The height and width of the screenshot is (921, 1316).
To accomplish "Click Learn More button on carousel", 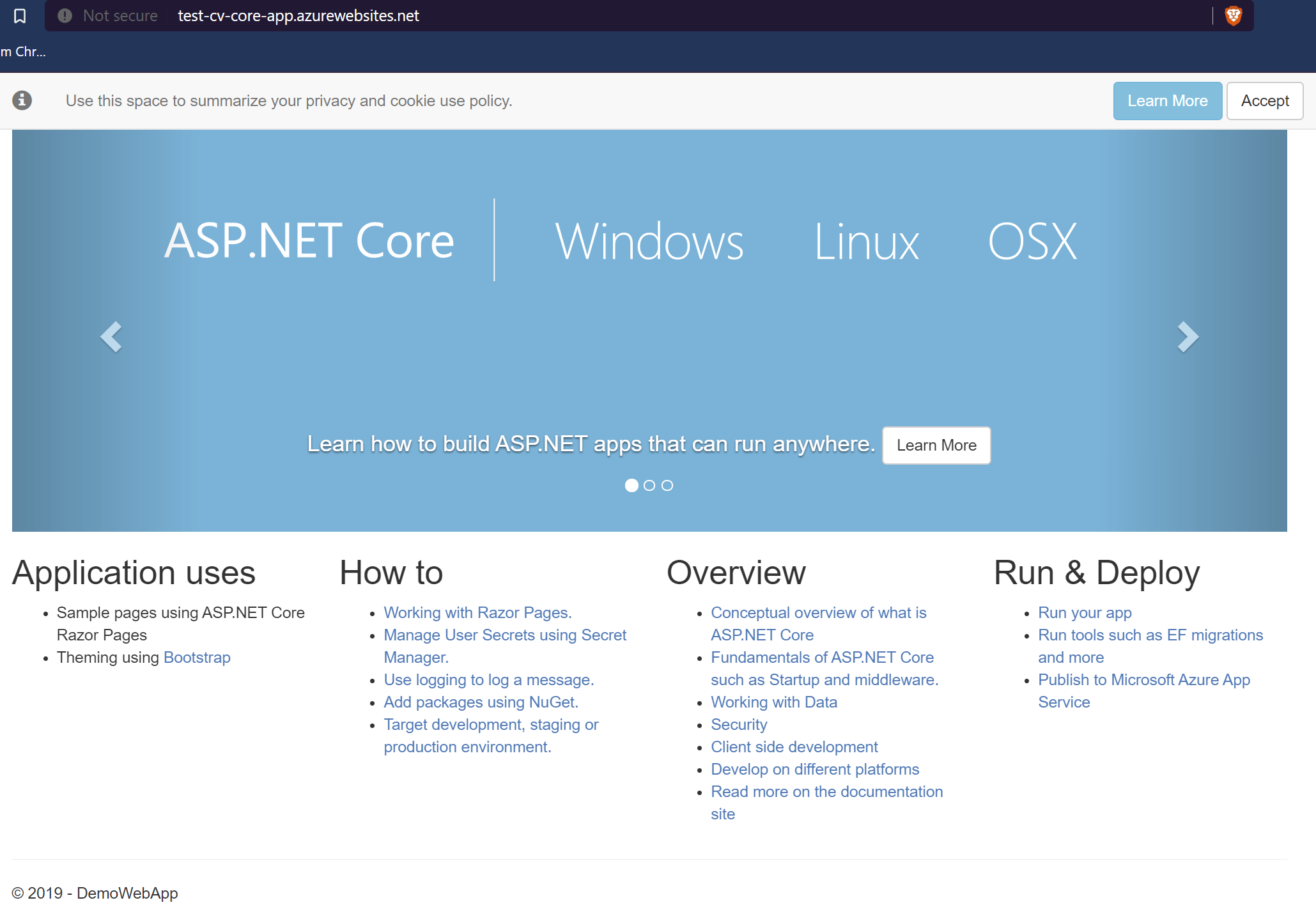I will tap(936, 445).
